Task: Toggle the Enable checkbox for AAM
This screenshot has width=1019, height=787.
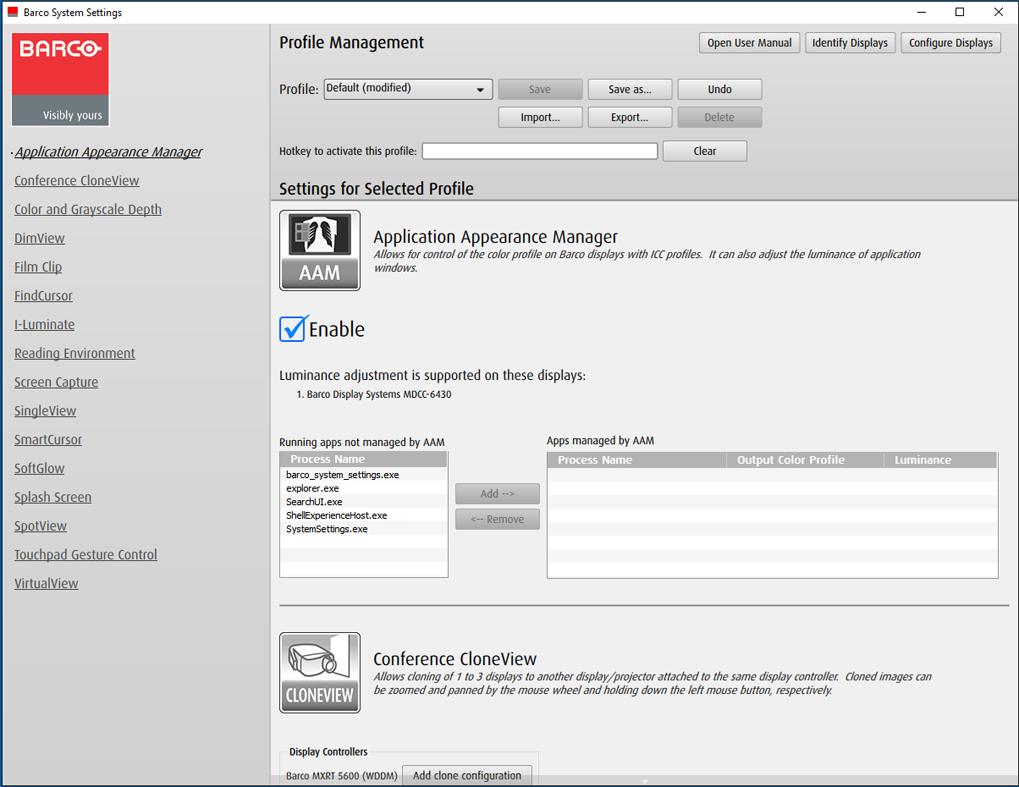Action: coord(292,329)
